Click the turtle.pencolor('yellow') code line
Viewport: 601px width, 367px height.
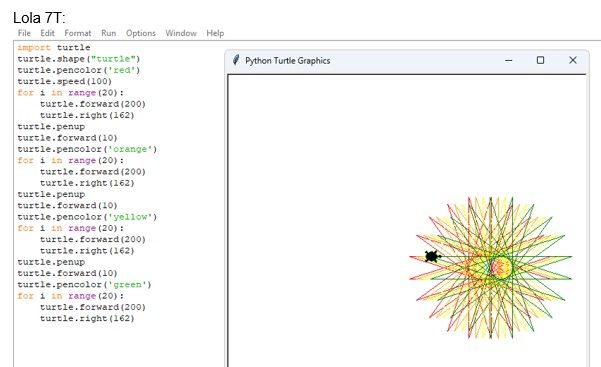87,217
